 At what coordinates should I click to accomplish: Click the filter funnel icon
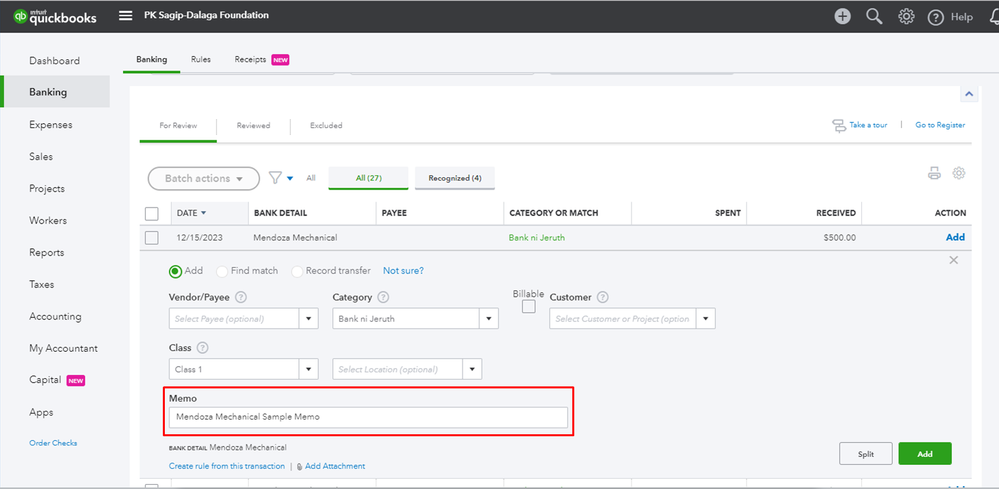tap(275, 178)
